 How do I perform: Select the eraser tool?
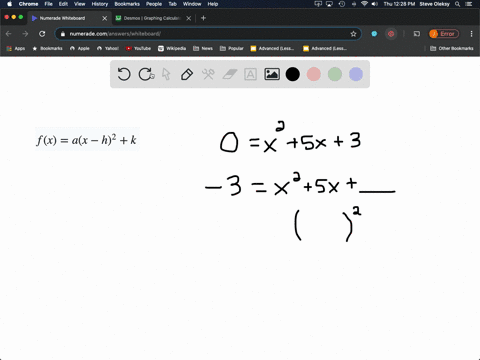230,74
